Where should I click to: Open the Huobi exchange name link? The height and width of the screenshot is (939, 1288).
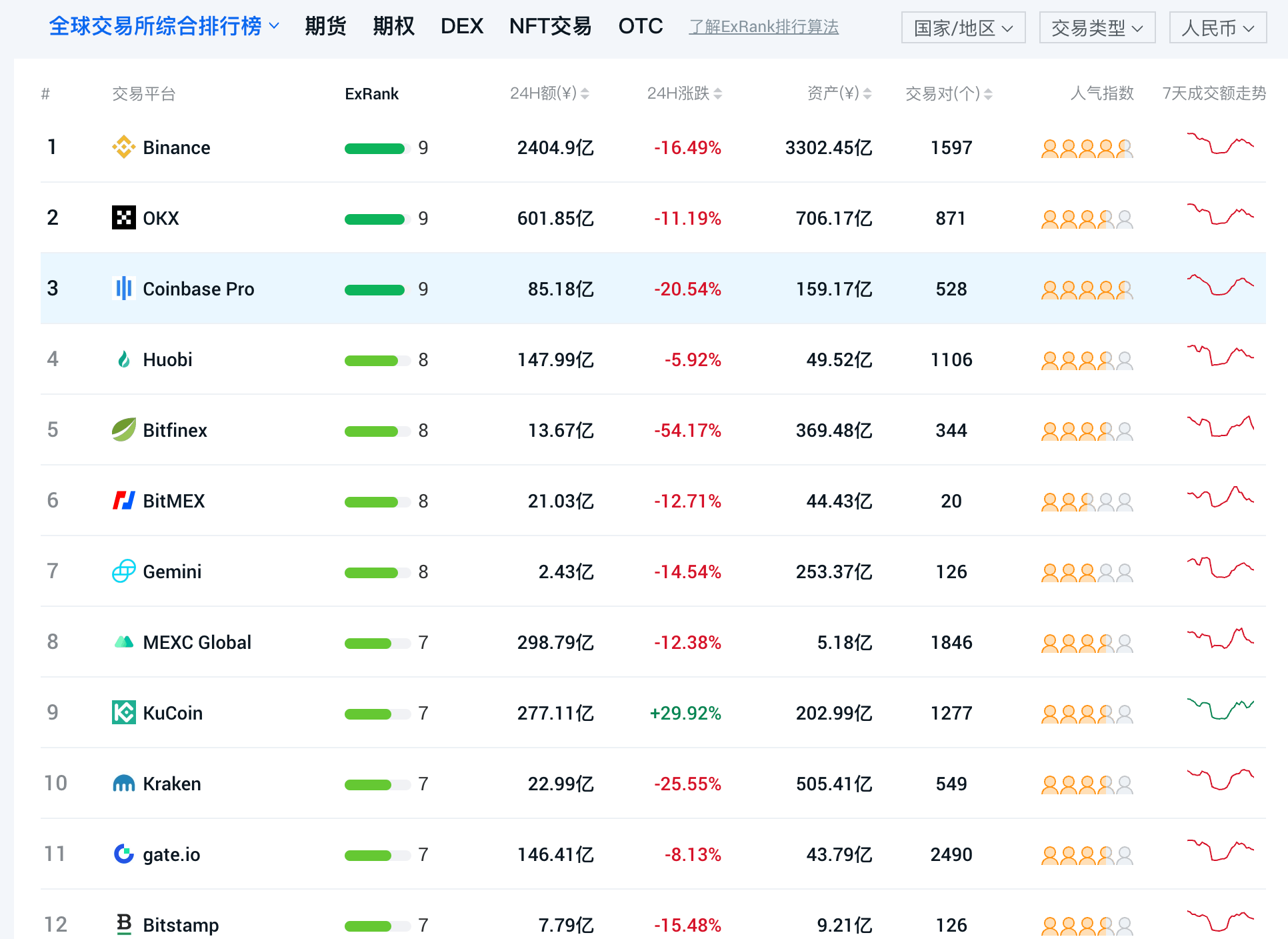coord(167,359)
